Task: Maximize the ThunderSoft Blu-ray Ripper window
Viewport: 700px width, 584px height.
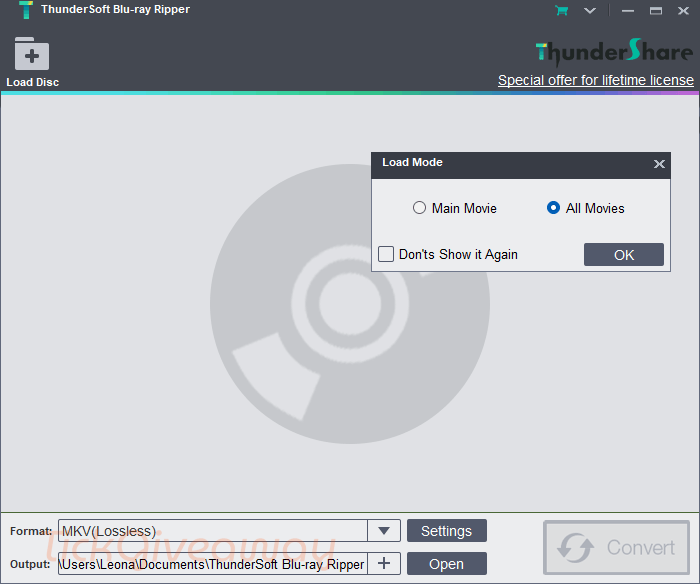Action: click(x=655, y=11)
